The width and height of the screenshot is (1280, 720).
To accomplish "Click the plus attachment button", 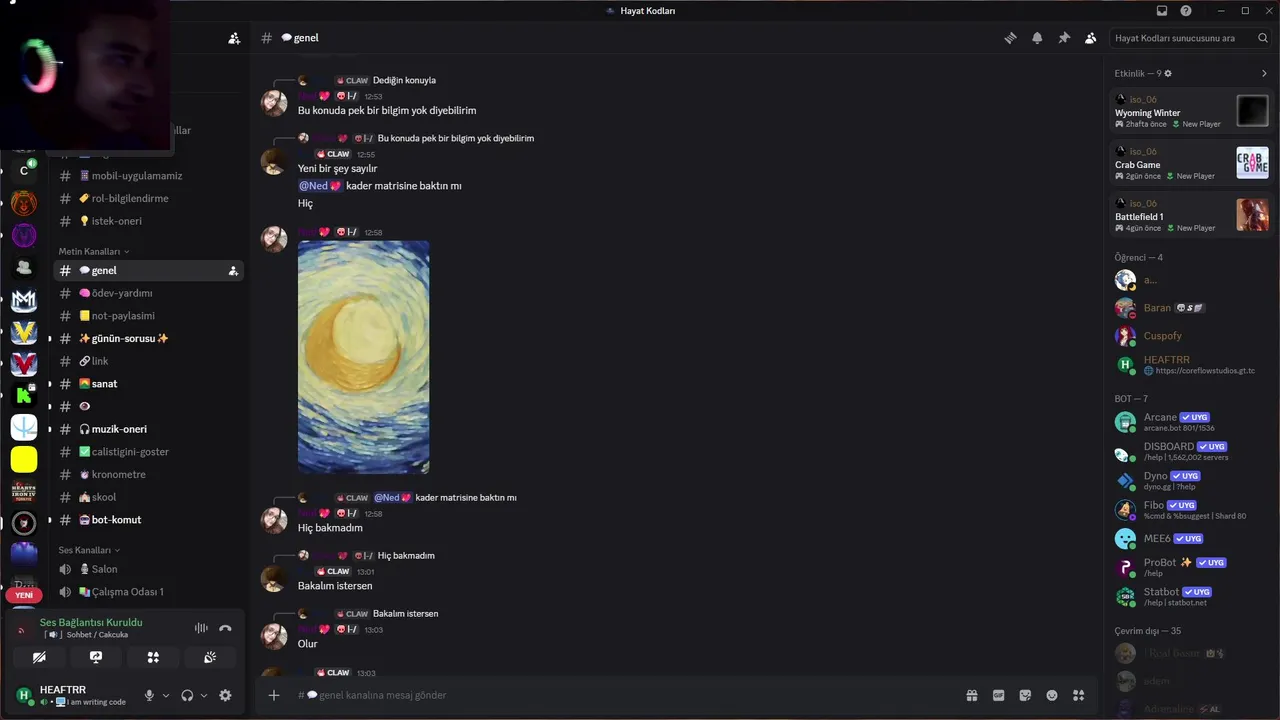I will (274, 695).
